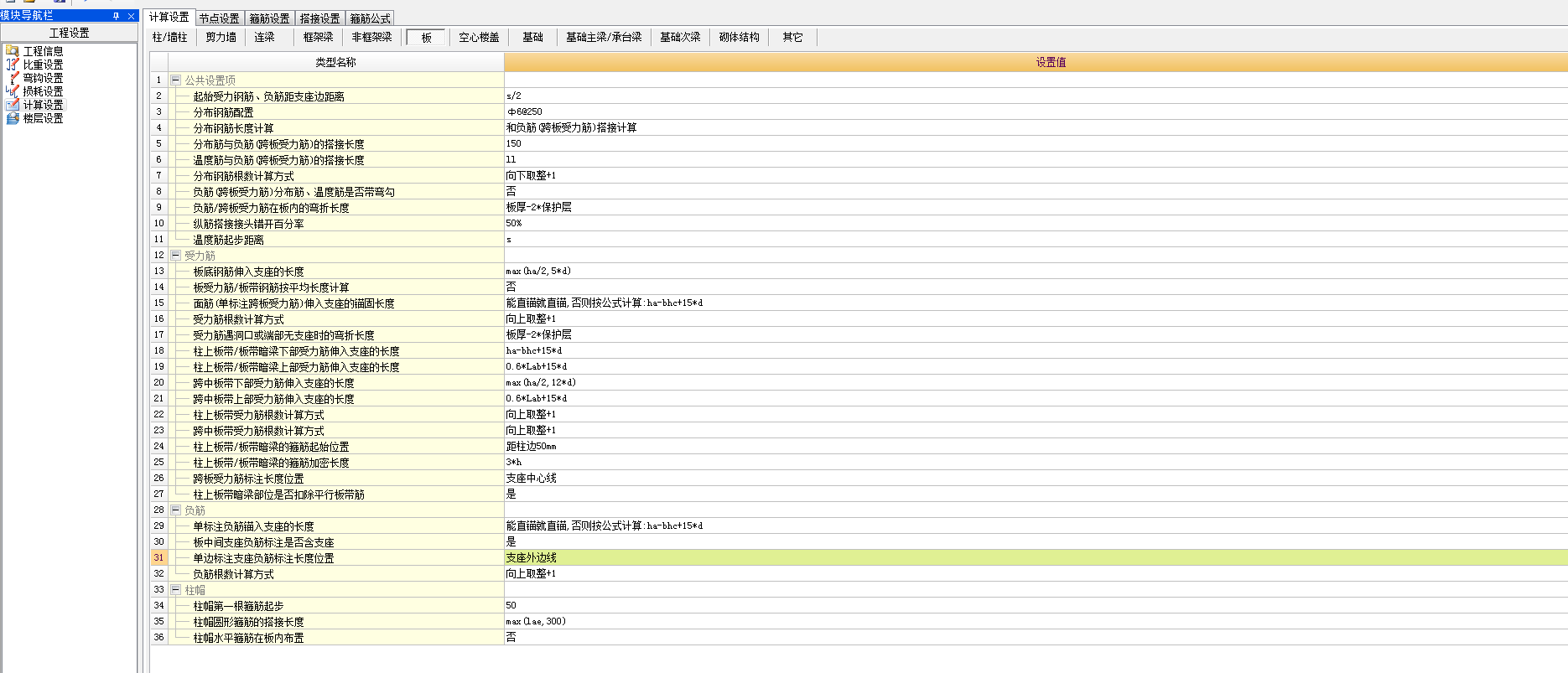Click the 楼层设置 icon in navigation
The width and height of the screenshot is (1568, 673).
[x=13, y=118]
